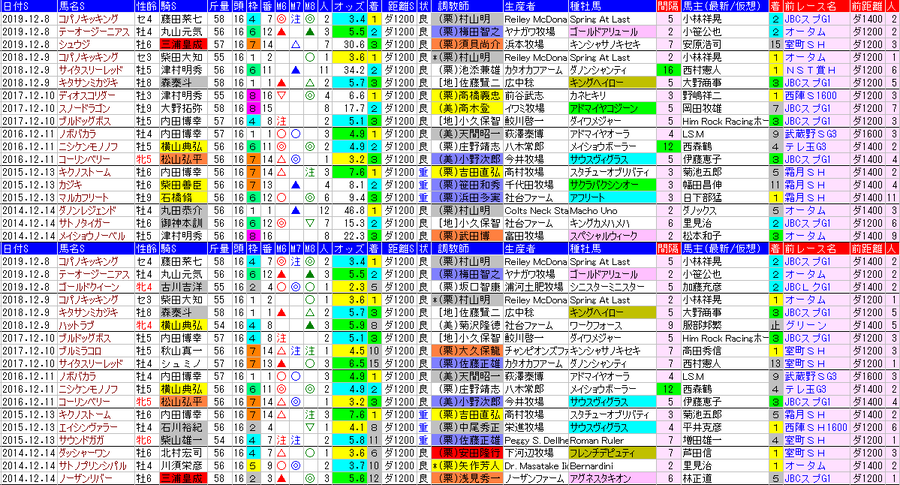
Task: Click breeder 浦河土肥牧場
Action: coord(534,287)
